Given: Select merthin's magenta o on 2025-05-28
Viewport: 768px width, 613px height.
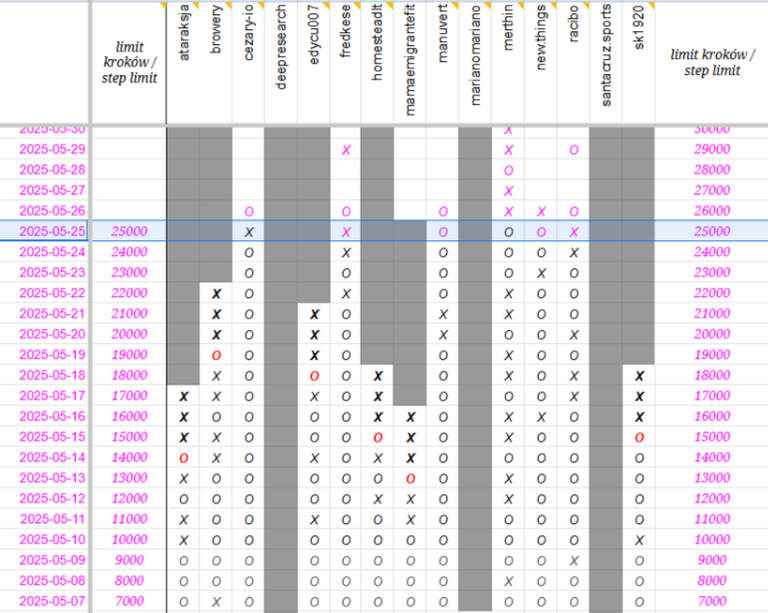Looking at the screenshot, I should 508,170.
